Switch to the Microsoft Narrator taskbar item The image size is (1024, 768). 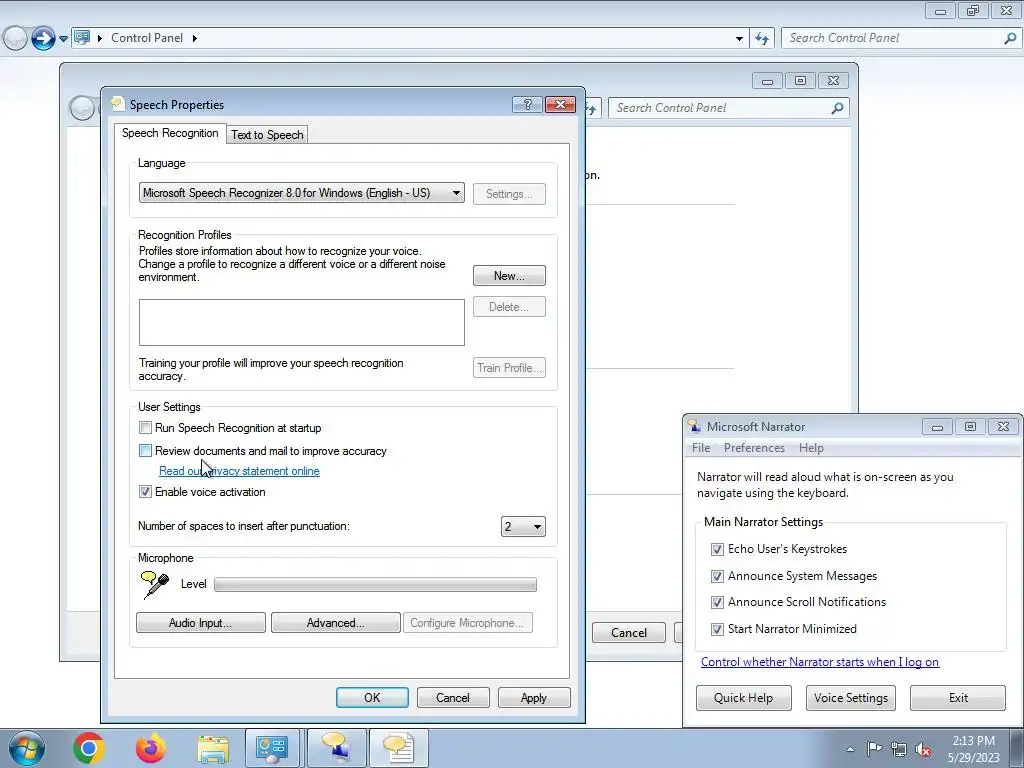click(x=336, y=748)
